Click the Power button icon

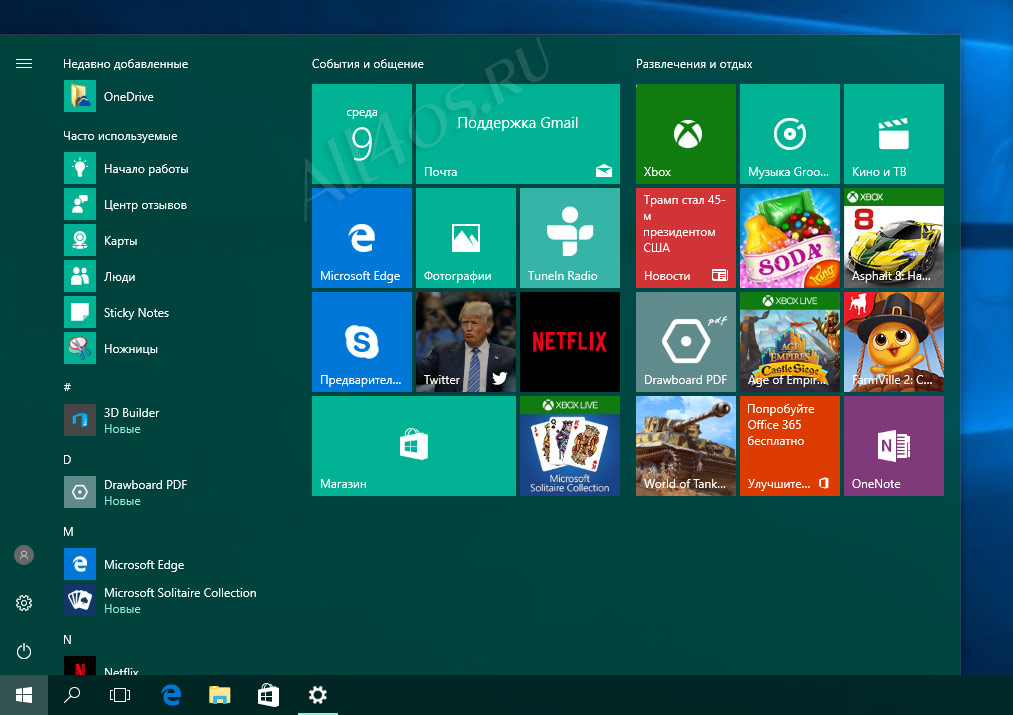point(24,651)
